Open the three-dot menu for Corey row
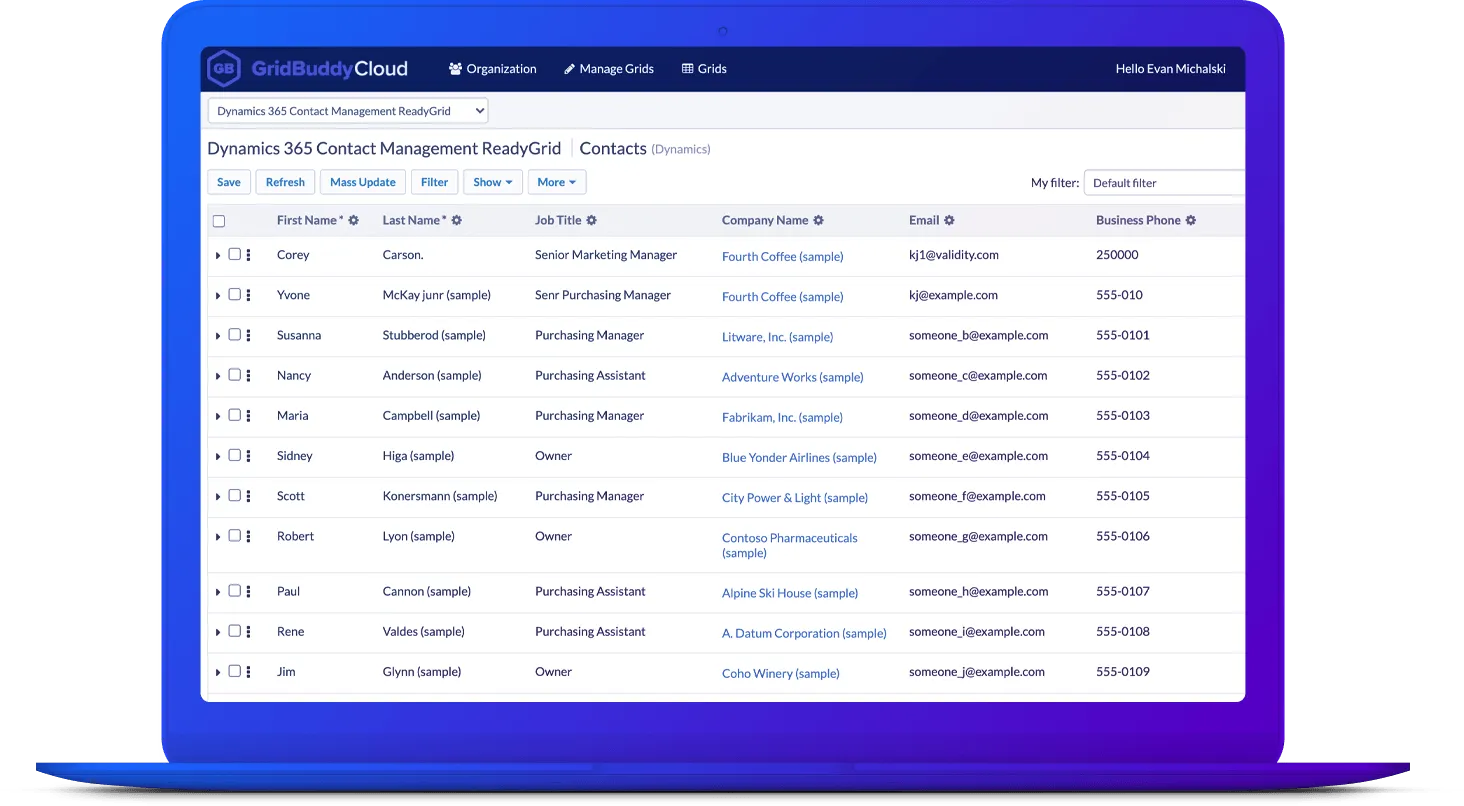The height and width of the screenshot is (806, 1464). coord(248,255)
